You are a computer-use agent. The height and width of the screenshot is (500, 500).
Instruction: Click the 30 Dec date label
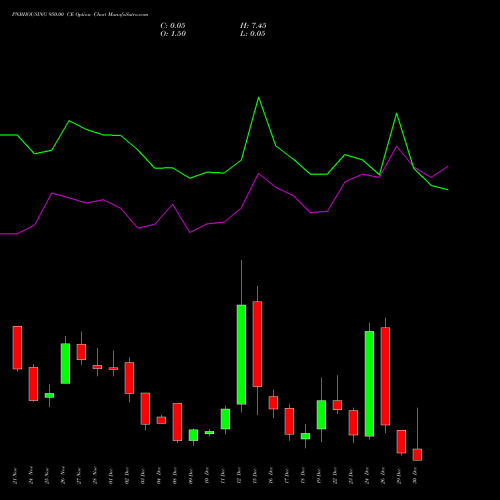click(x=415, y=476)
